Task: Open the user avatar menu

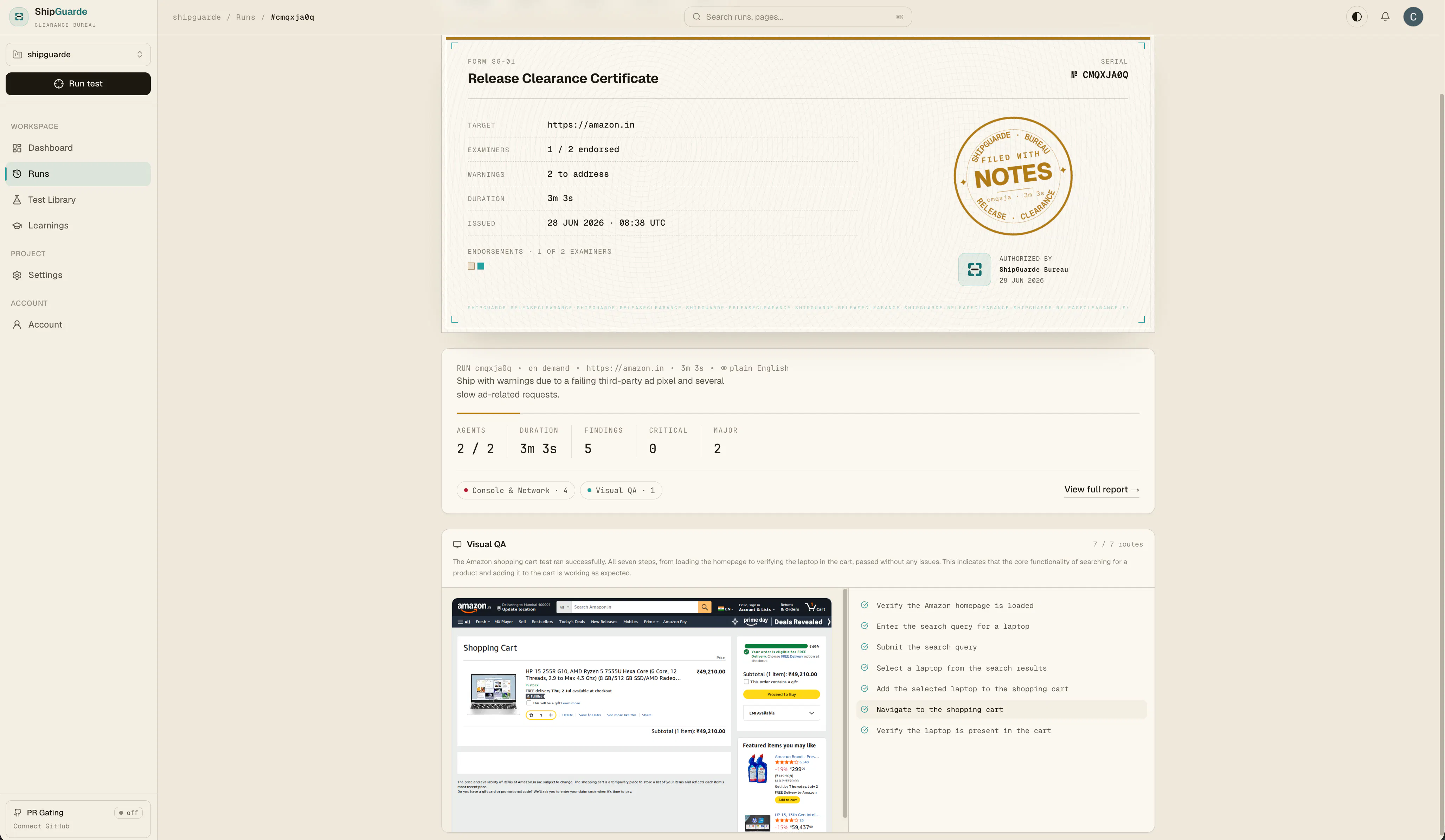Action: (x=1413, y=17)
